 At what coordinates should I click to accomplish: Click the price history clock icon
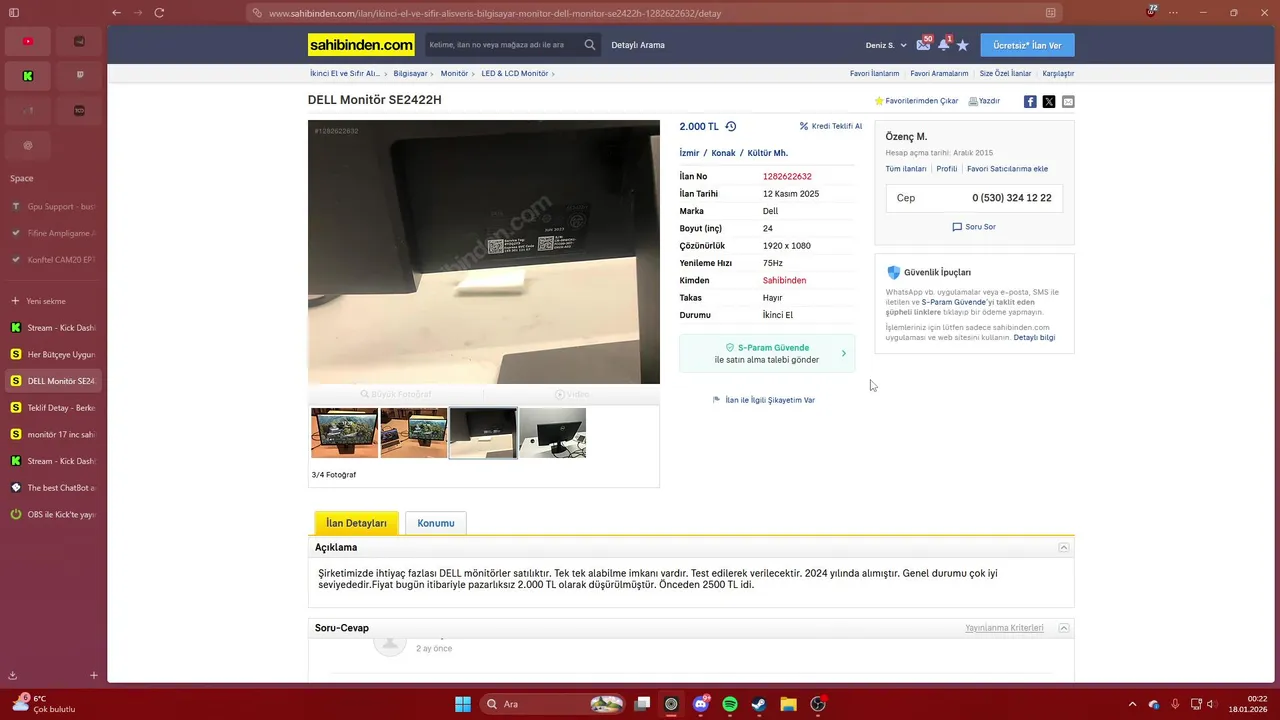731,127
